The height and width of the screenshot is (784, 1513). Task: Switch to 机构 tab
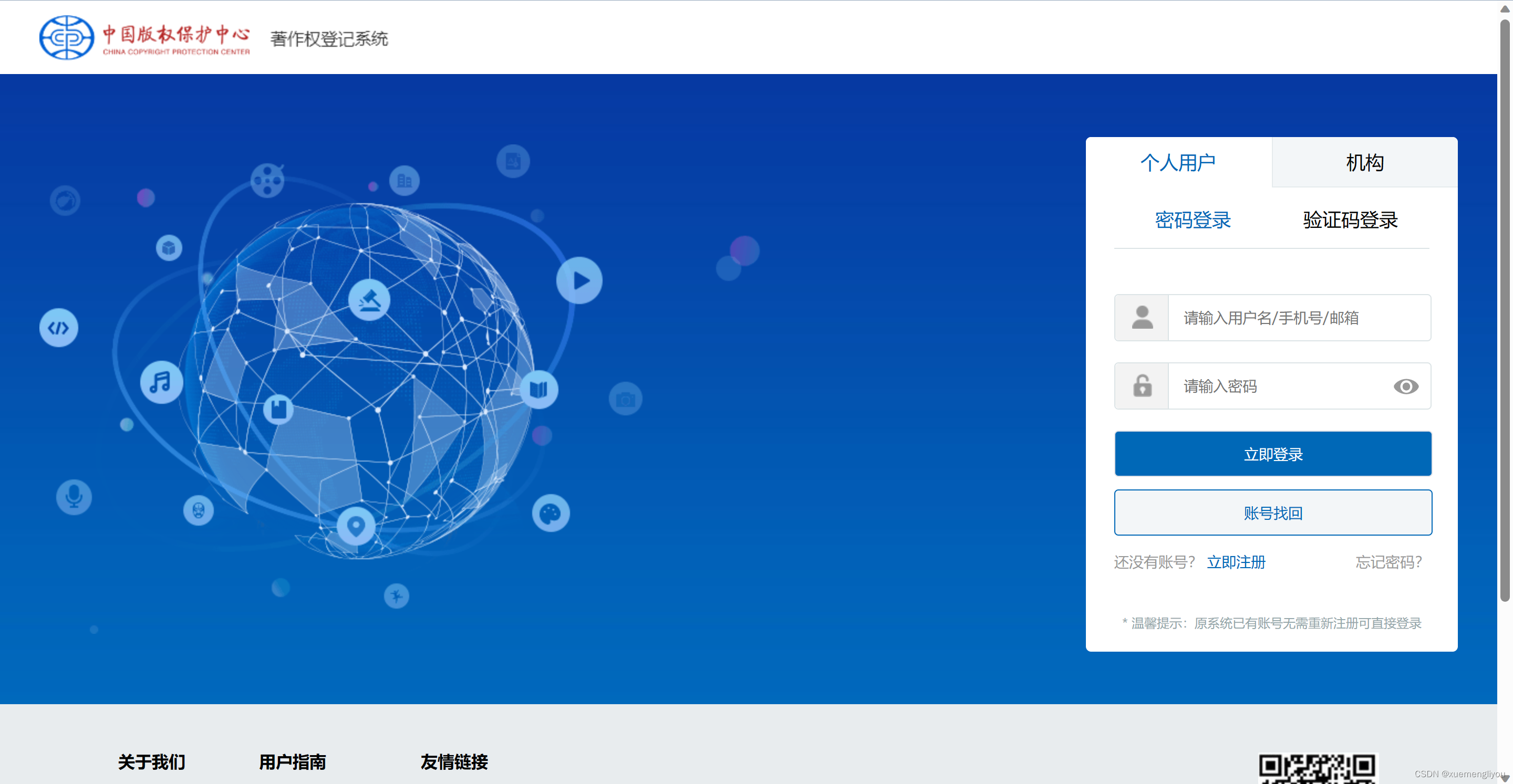[1364, 163]
